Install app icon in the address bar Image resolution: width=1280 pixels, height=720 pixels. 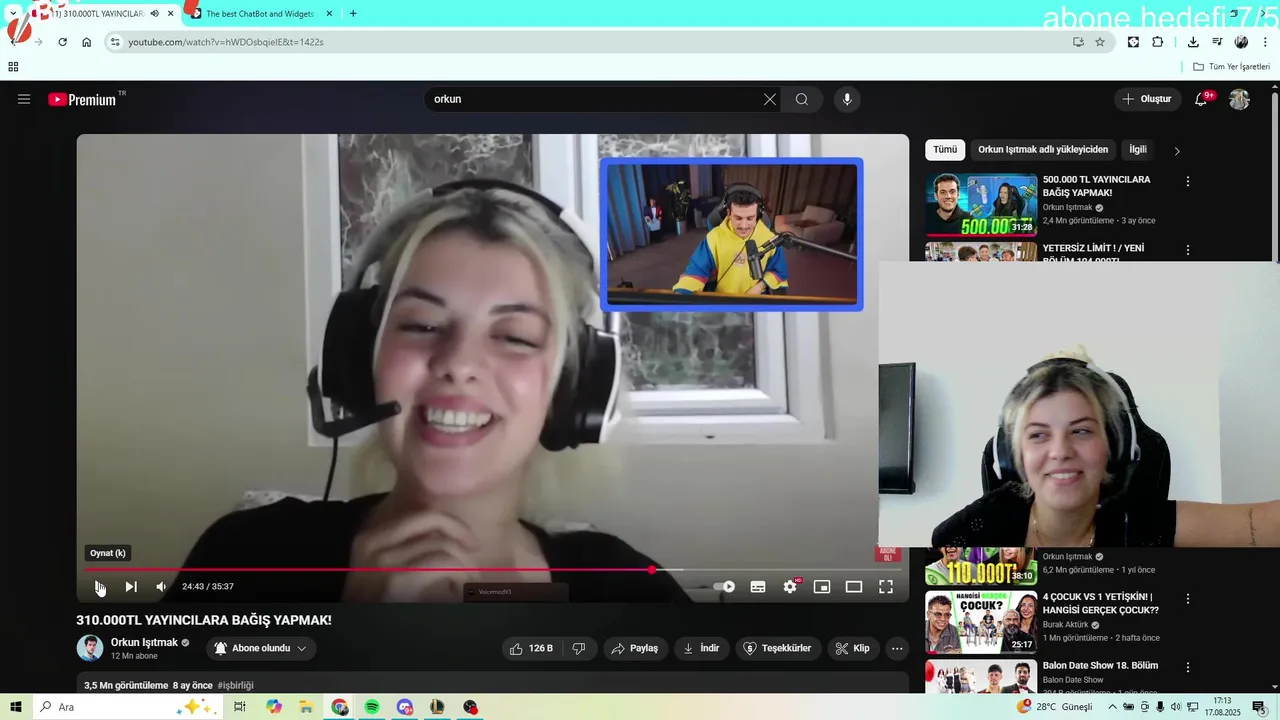[1078, 42]
